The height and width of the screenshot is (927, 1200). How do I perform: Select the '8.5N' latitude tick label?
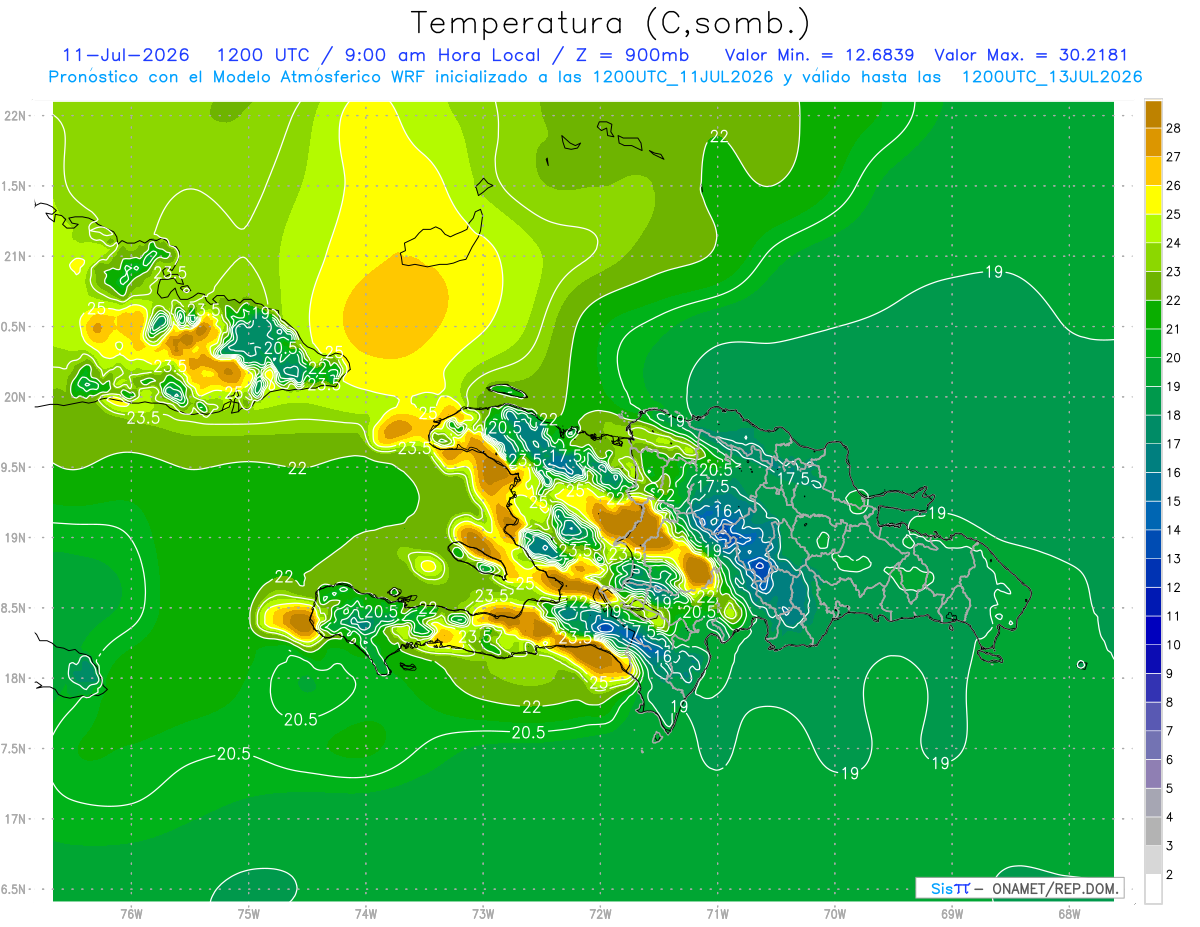[15, 608]
